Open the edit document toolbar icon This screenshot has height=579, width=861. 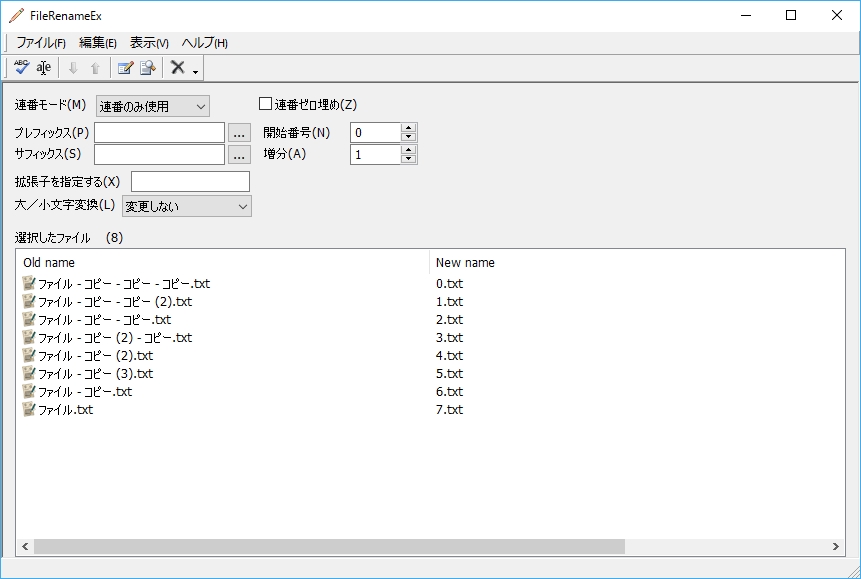(126, 67)
